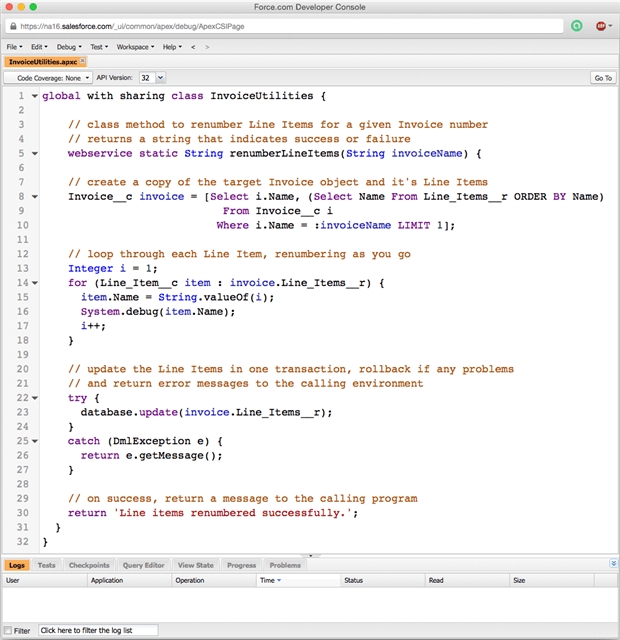Switch to the View State tab
This screenshot has width=620, height=640.
pyautogui.click(x=196, y=565)
